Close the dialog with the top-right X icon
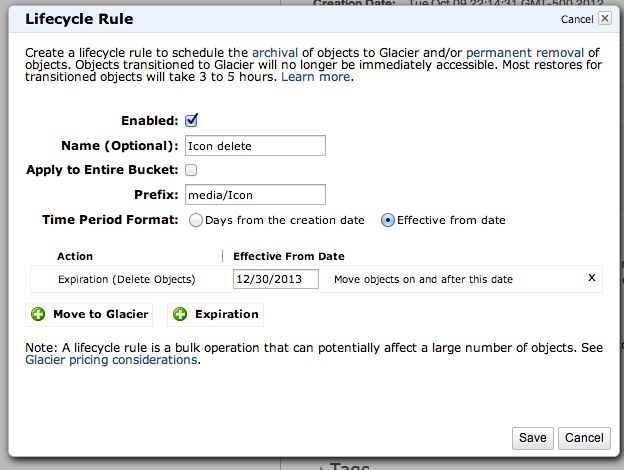This screenshot has height=470, width=624. click(x=605, y=18)
